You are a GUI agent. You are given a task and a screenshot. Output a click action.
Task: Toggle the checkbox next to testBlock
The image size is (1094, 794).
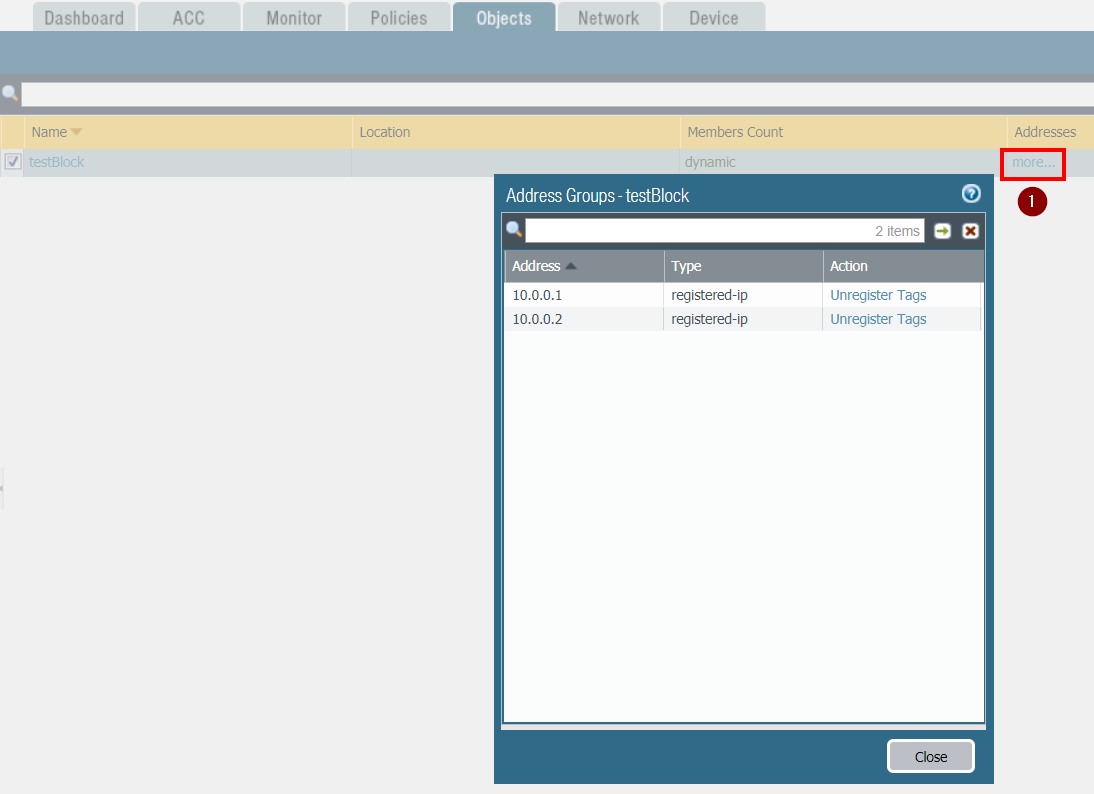[12, 161]
